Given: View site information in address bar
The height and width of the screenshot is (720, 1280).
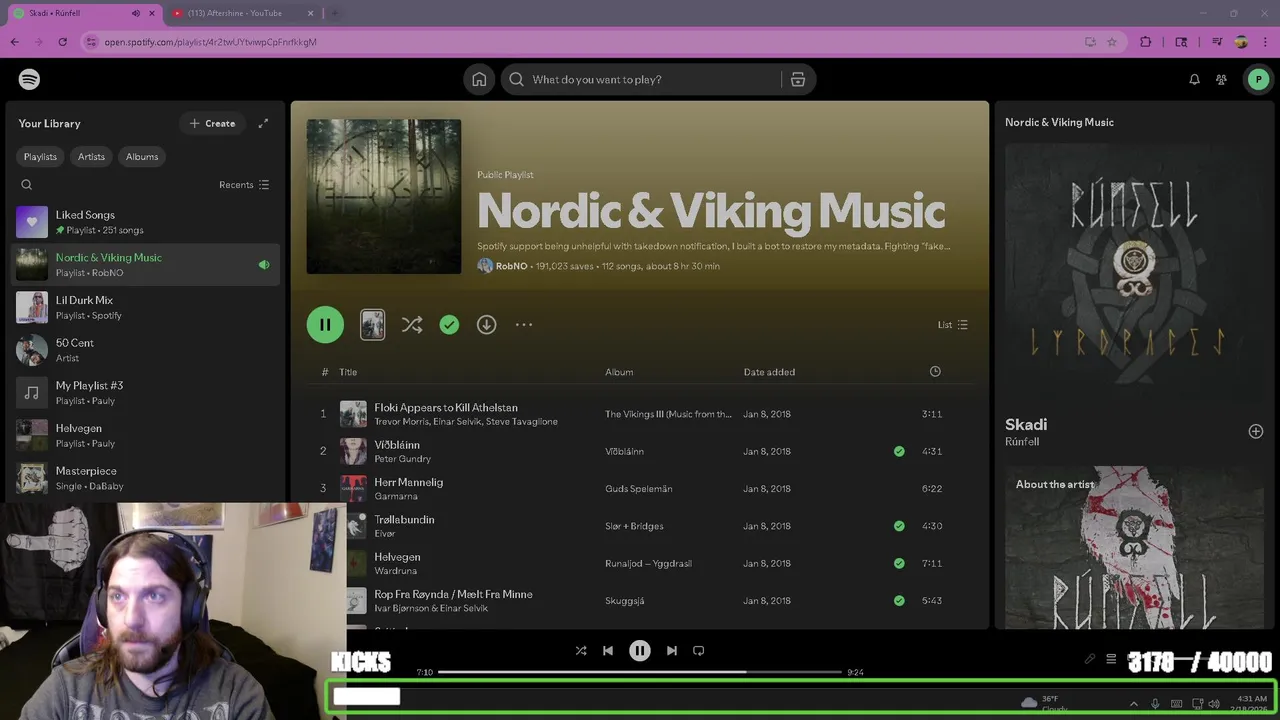Looking at the screenshot, I should 91,42.
